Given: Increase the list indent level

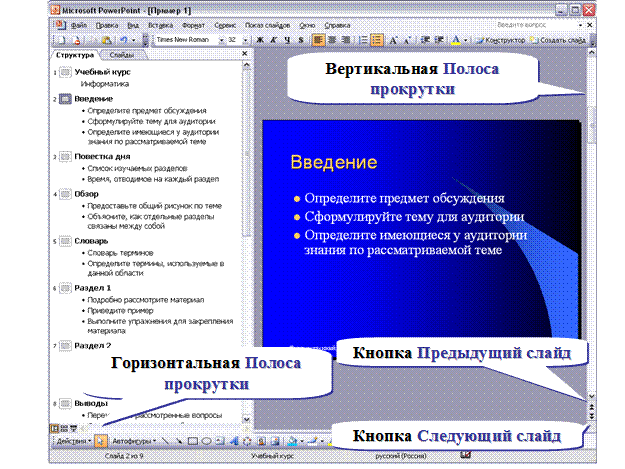Looking at the screenshot, I should tap(439, 40).
